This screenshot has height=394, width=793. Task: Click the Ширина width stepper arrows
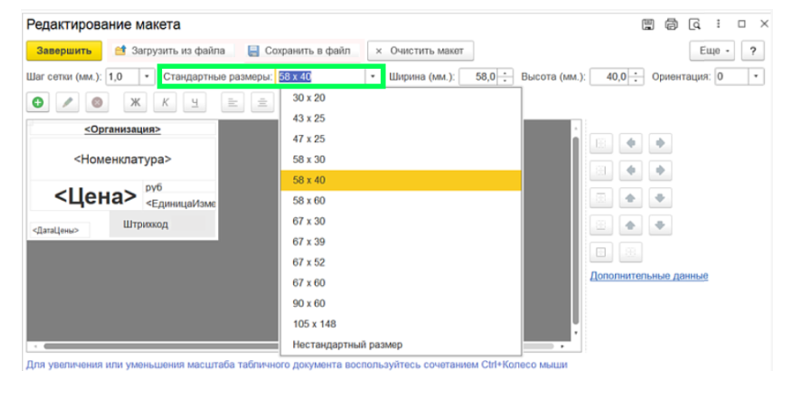coord(505,77)
